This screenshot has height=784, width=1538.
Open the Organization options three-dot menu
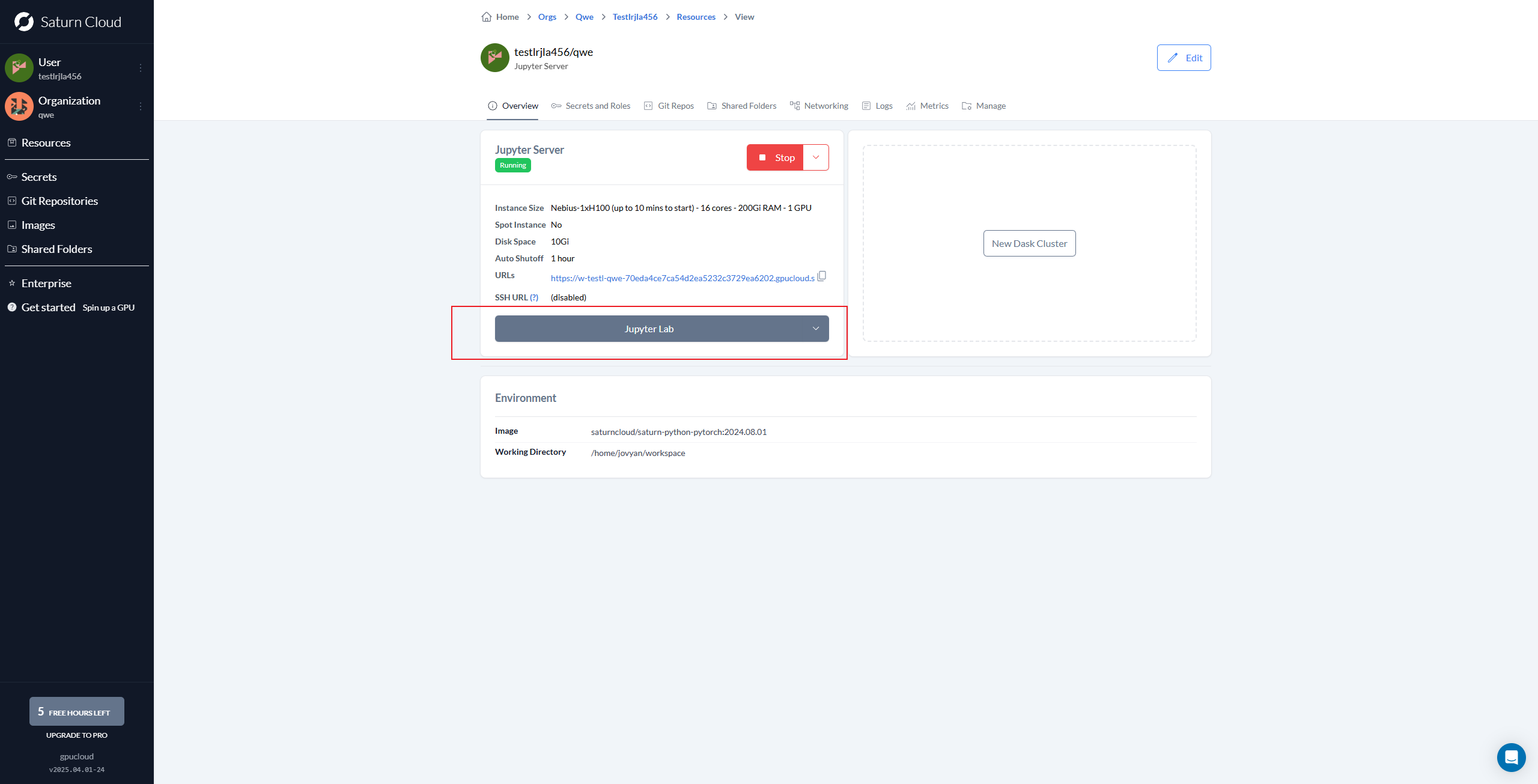tap(141, 106)
